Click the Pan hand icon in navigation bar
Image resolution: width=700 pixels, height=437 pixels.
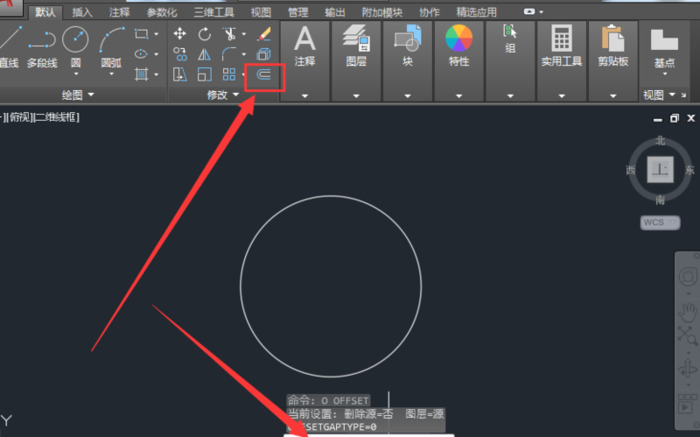(x=688, y=312)
